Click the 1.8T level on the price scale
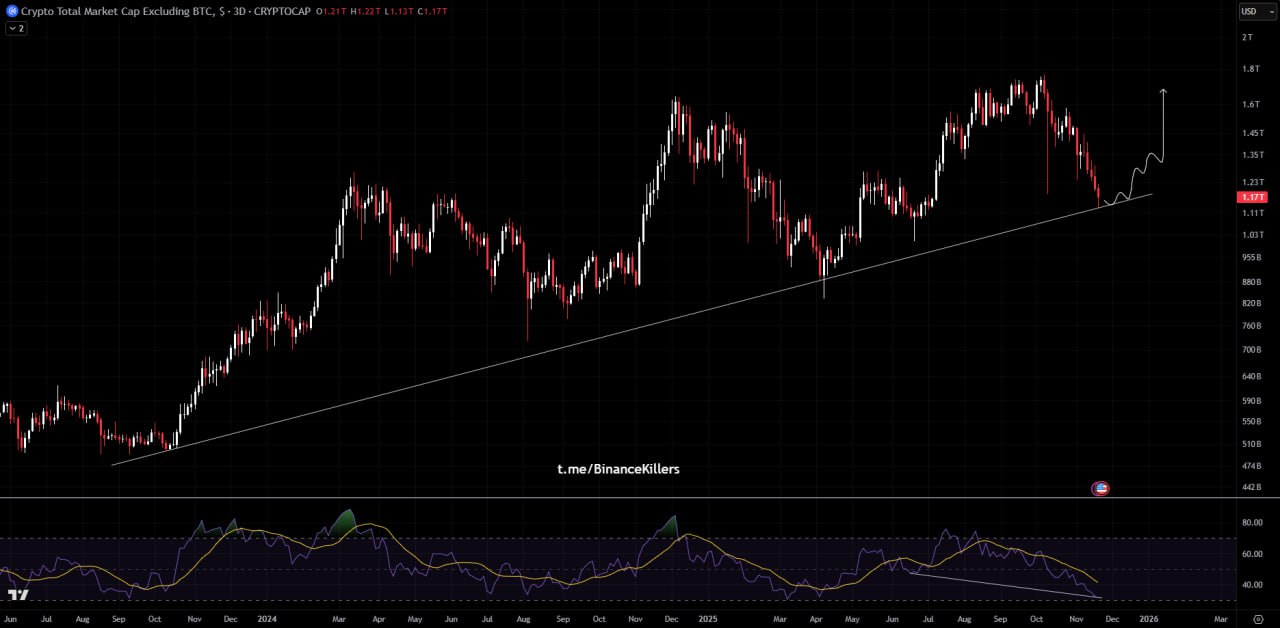Screen dimensions: 1280x628 [x=1249, y=69]
